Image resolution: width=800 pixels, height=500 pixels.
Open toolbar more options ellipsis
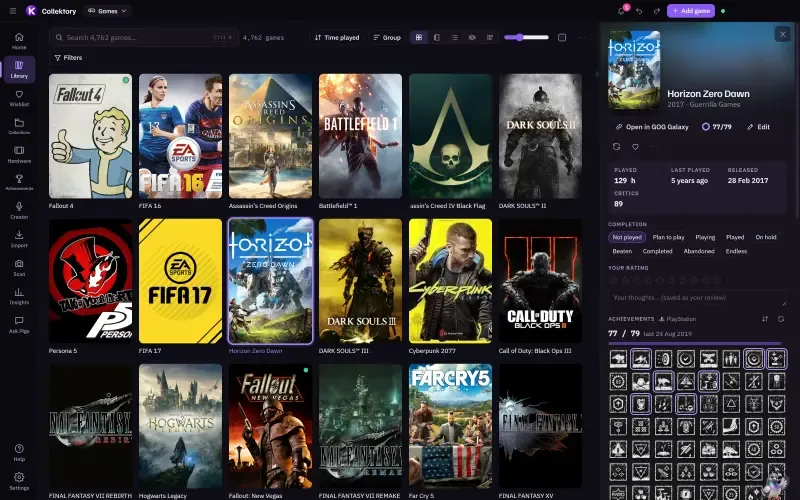point(582,37)
